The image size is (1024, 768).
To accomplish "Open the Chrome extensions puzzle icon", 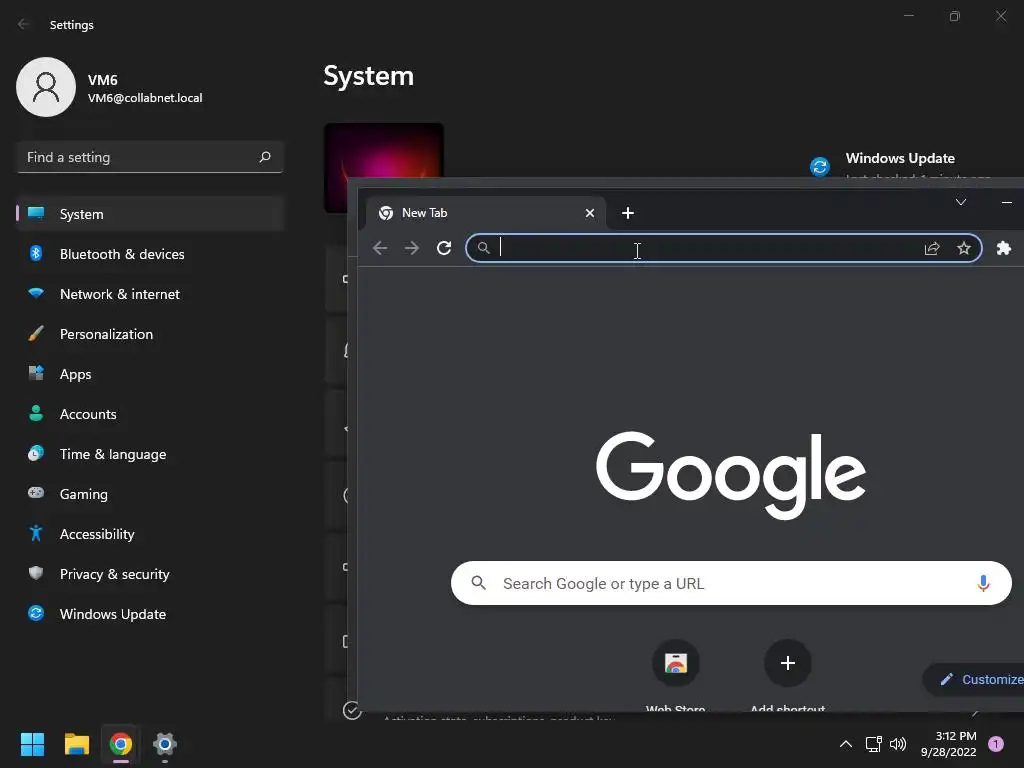I will 1004,248.
